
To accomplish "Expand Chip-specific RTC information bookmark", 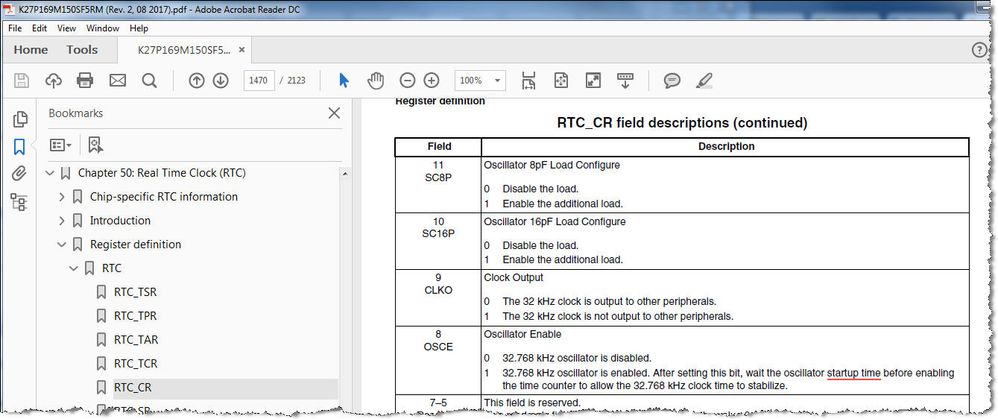I will [x=62, y=197].
